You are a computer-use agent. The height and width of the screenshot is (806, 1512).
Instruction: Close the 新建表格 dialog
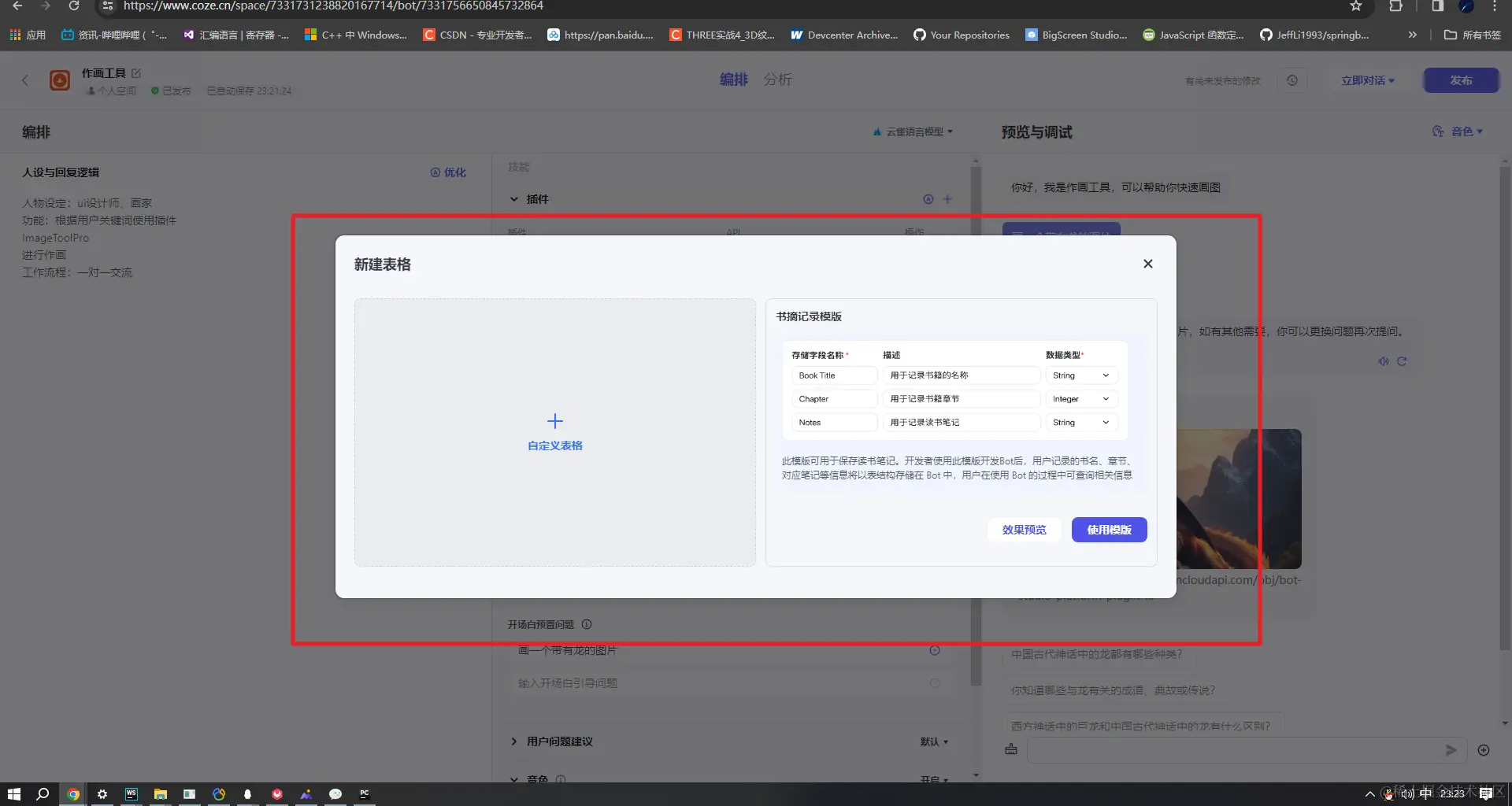pyautogui.click(x=1147, y=264)
